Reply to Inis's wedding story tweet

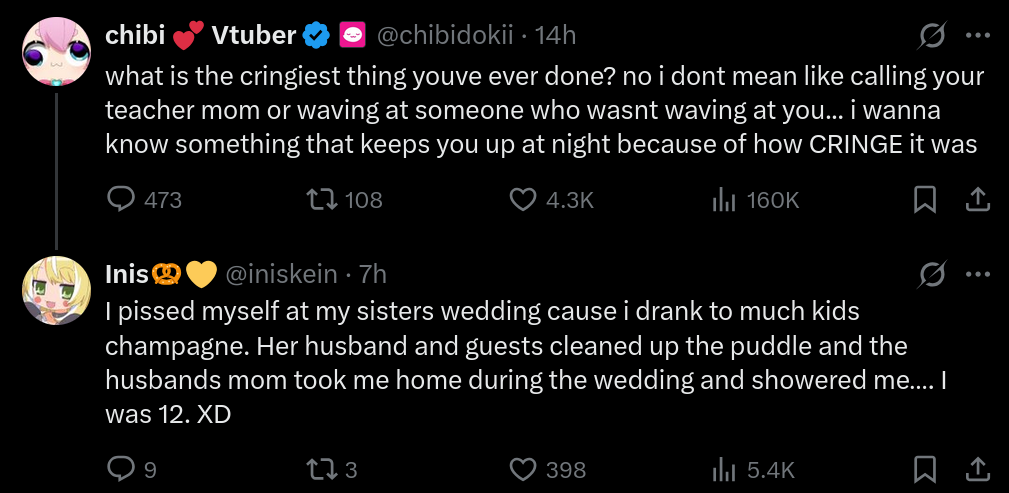(x=121, y=468)
